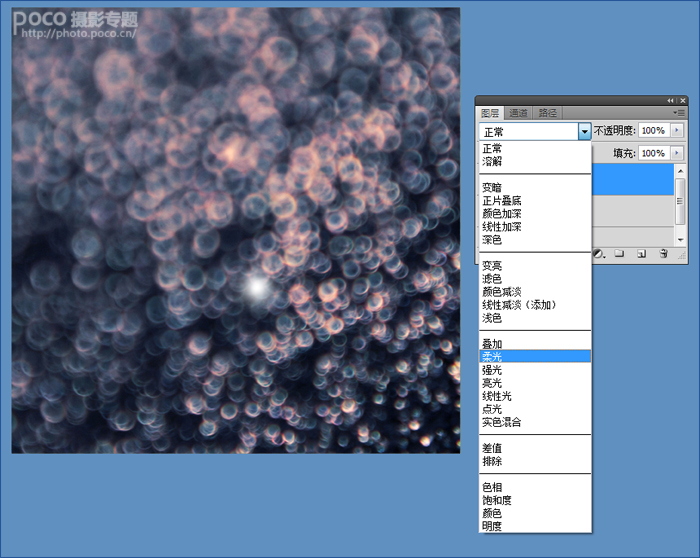Choose 强光 blend mode

click(x=535, y=370)
